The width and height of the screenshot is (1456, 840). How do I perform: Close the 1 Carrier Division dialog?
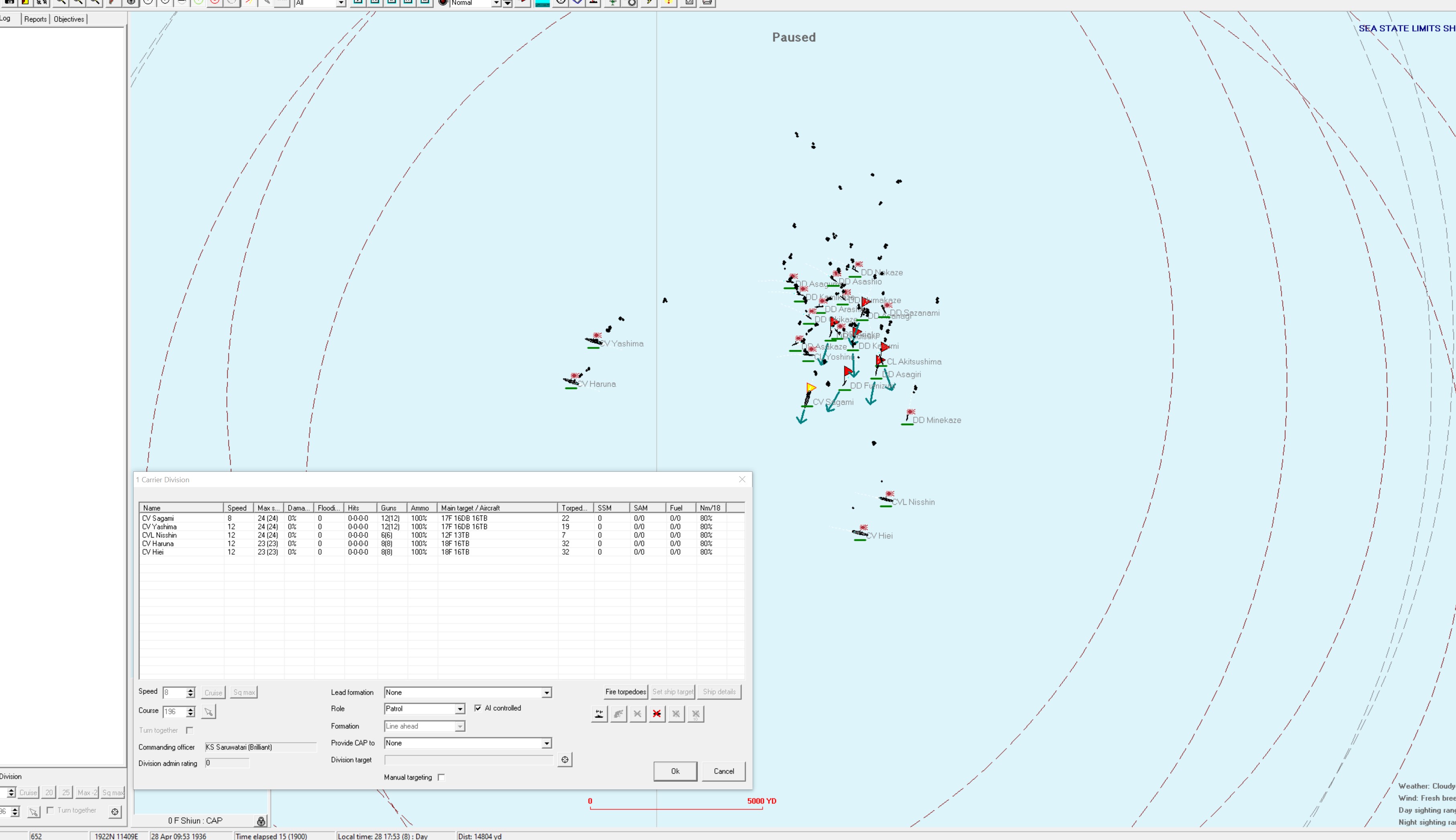pos(742,479)
